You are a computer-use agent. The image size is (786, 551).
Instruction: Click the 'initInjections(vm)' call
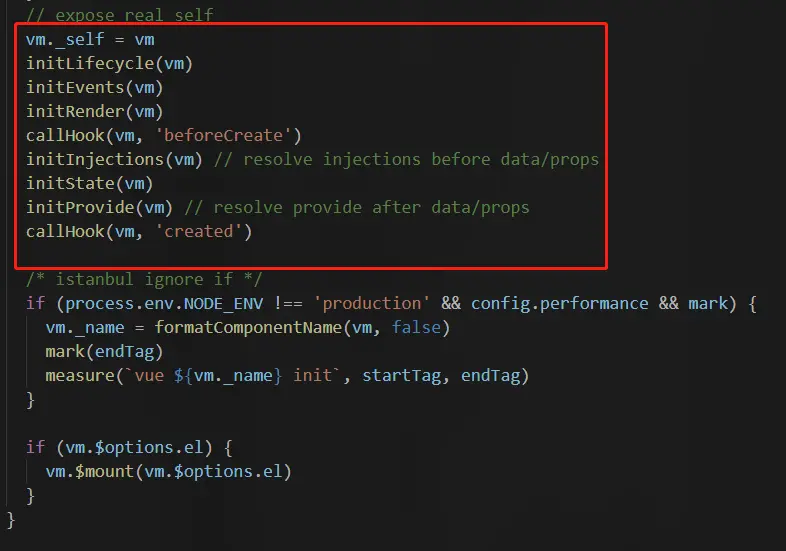coord(114,159)
